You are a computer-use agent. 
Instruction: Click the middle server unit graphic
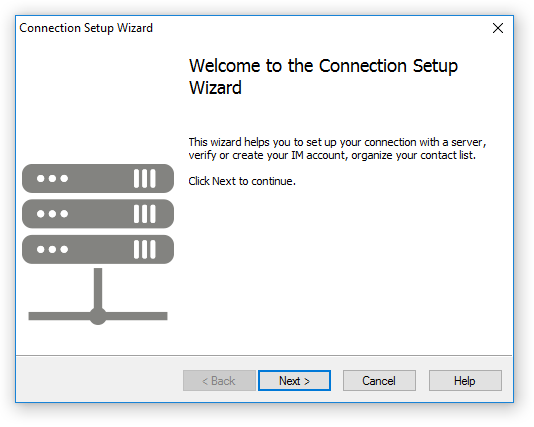coord(98,214)
